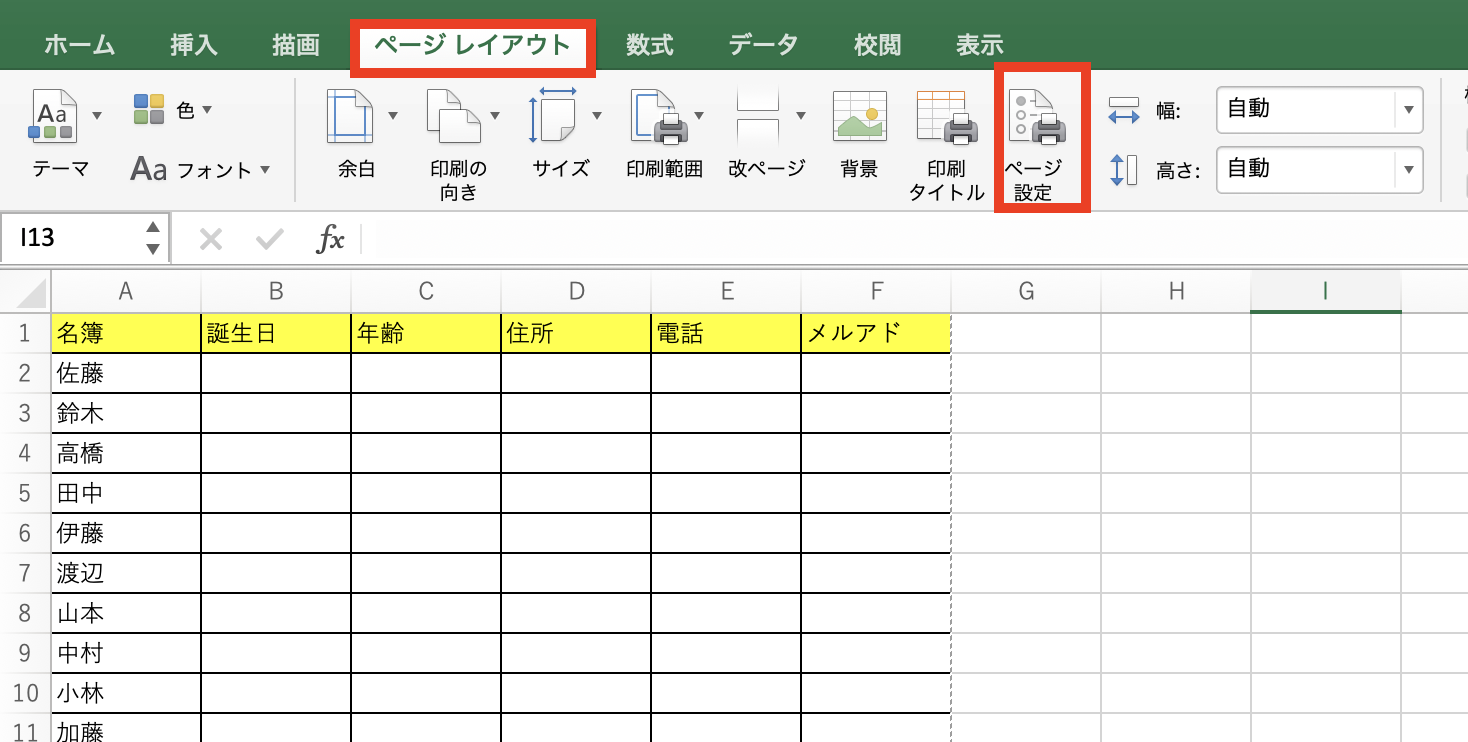This screenshot has height=742, width=1468.
Task: Expand the 高さ 自動 dropdown
Action: tap(1410, 169)
